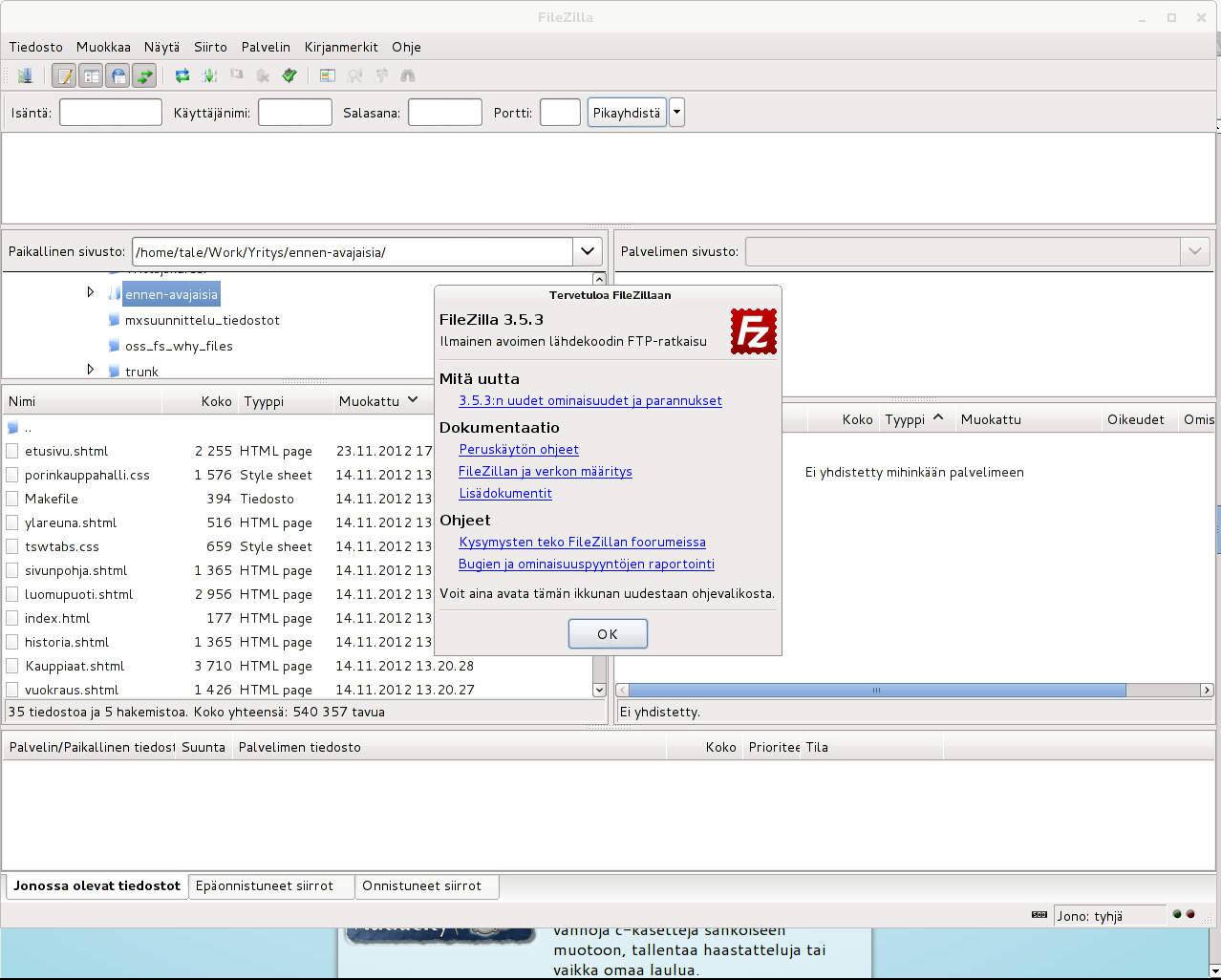This screenshot has width=1221, height=980.
Task: Open the local site path dropdown
Action: click(x=588, y=251)
